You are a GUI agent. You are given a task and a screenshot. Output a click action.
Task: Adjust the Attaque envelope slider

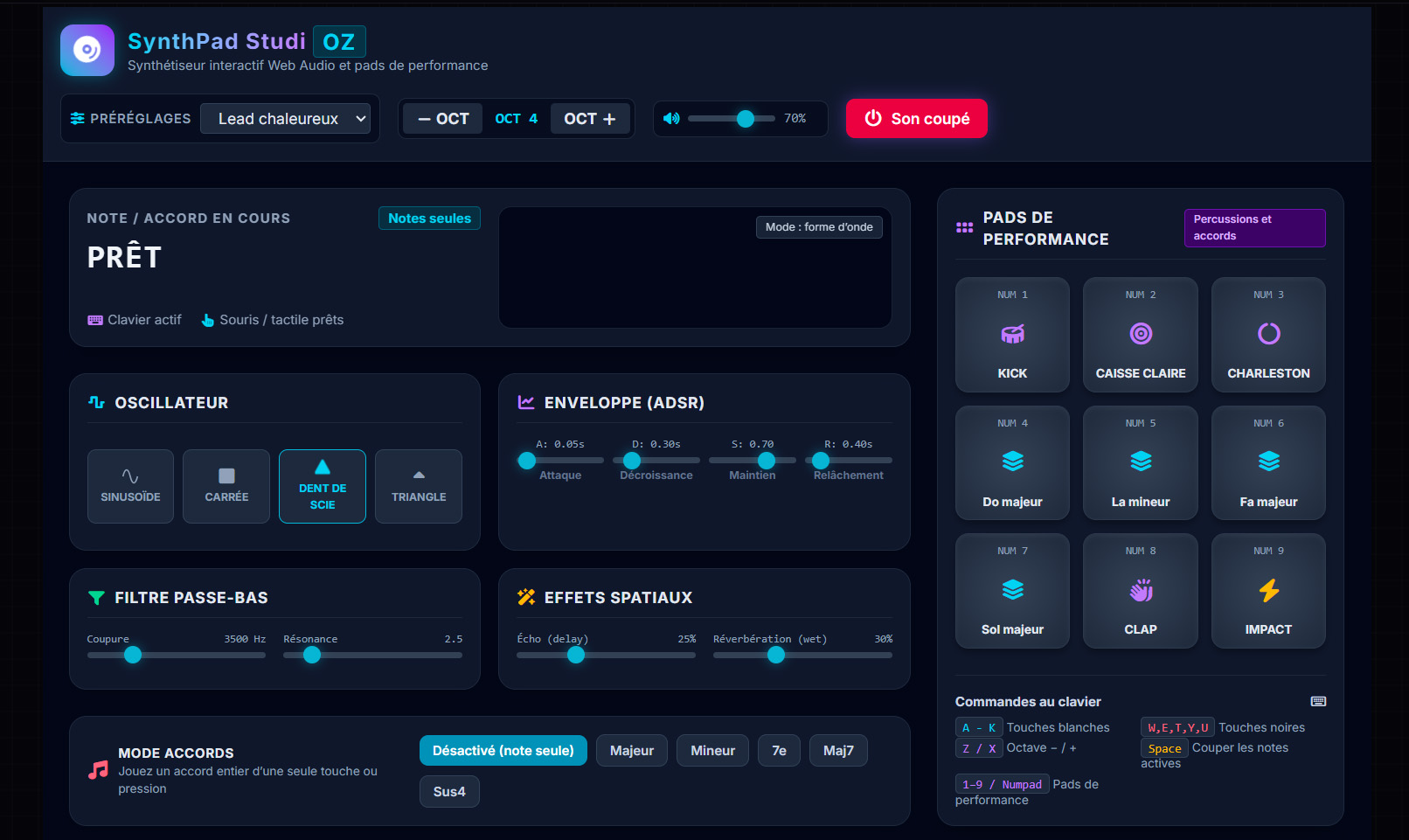click(560, 460)
